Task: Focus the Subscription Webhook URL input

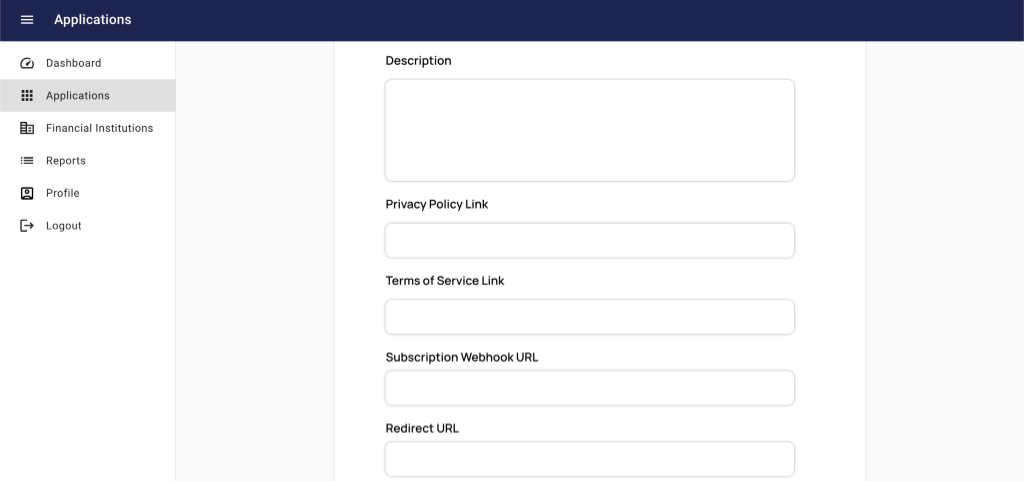Action: pos(590,388)
